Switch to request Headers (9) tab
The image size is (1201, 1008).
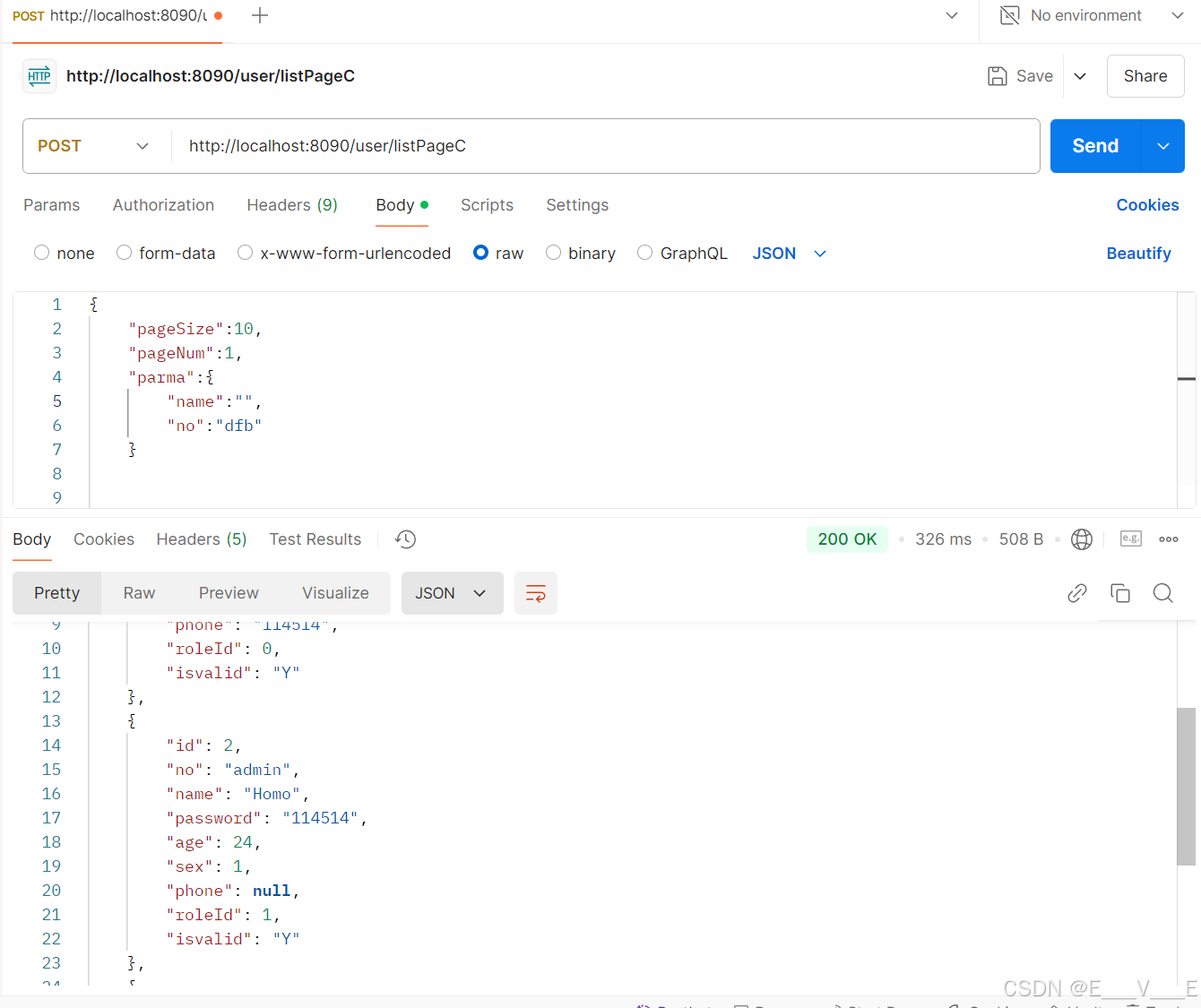[292, 205]
